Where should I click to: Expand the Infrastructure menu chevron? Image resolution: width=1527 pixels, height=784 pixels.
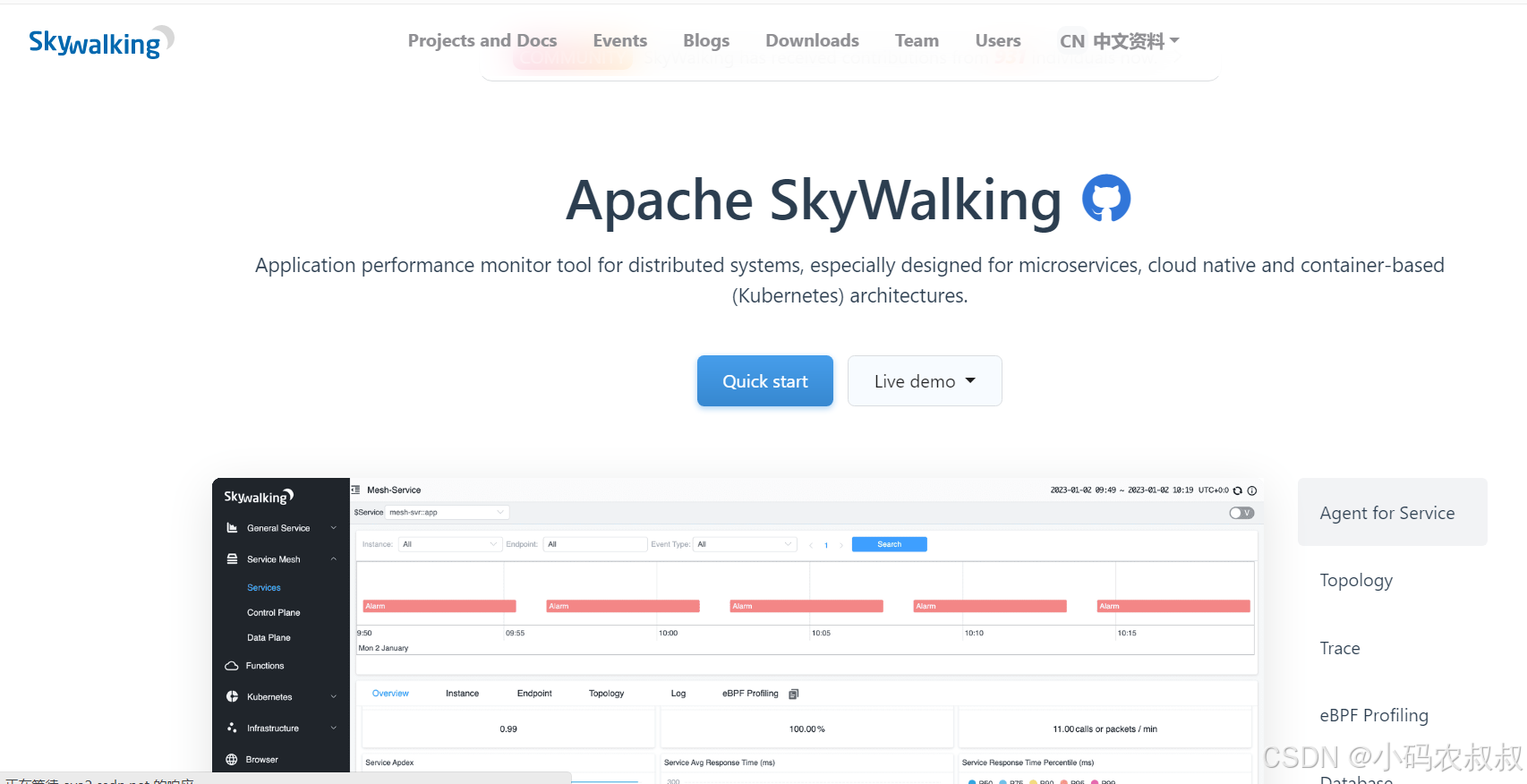(334, 729)
